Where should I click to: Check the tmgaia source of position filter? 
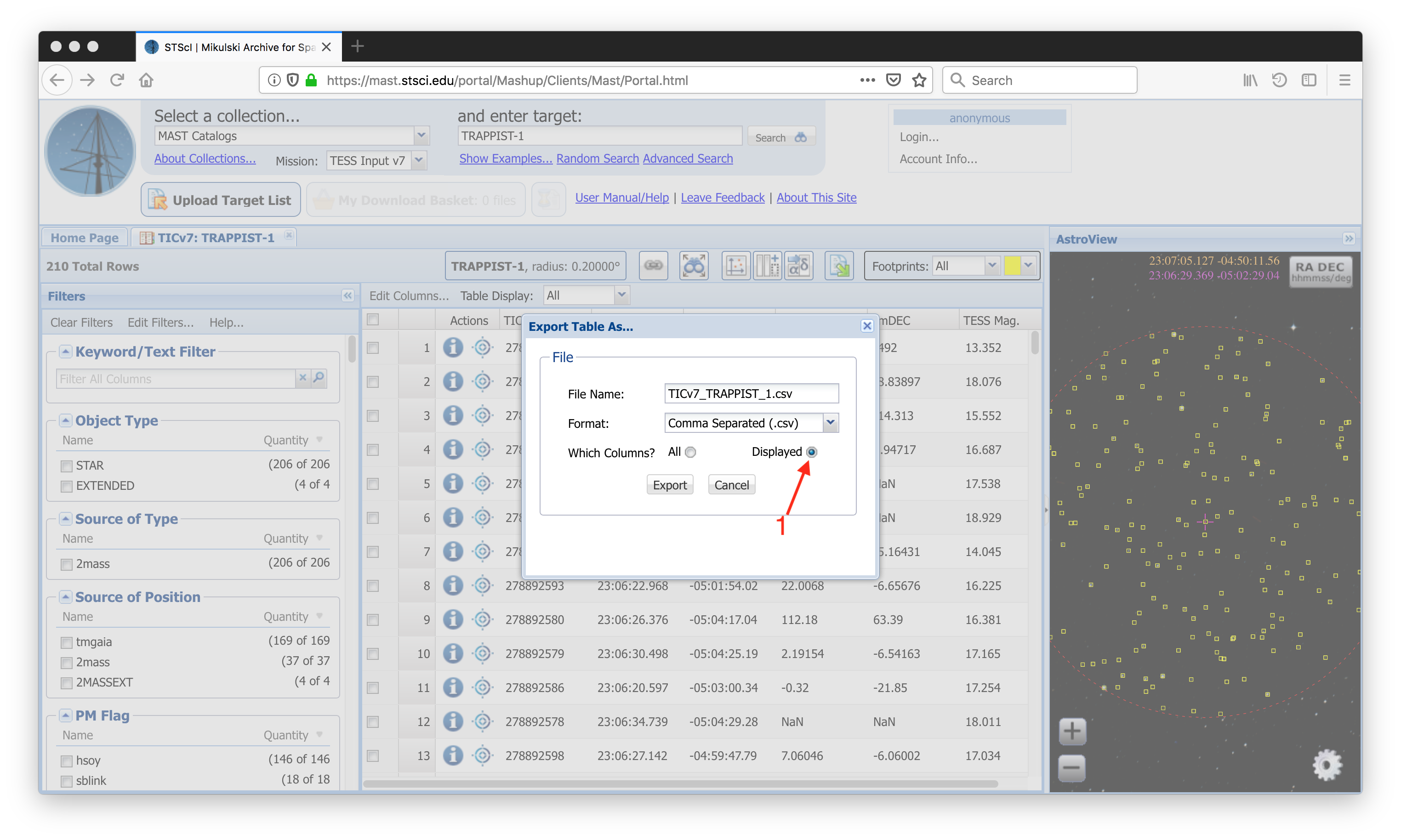coord(67,642)
